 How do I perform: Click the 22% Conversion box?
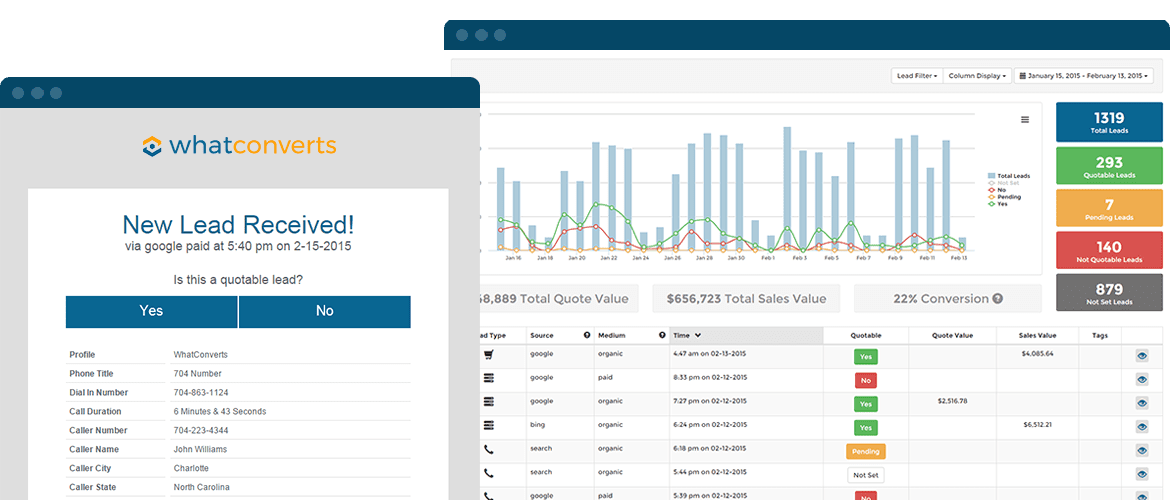[948, 299]
